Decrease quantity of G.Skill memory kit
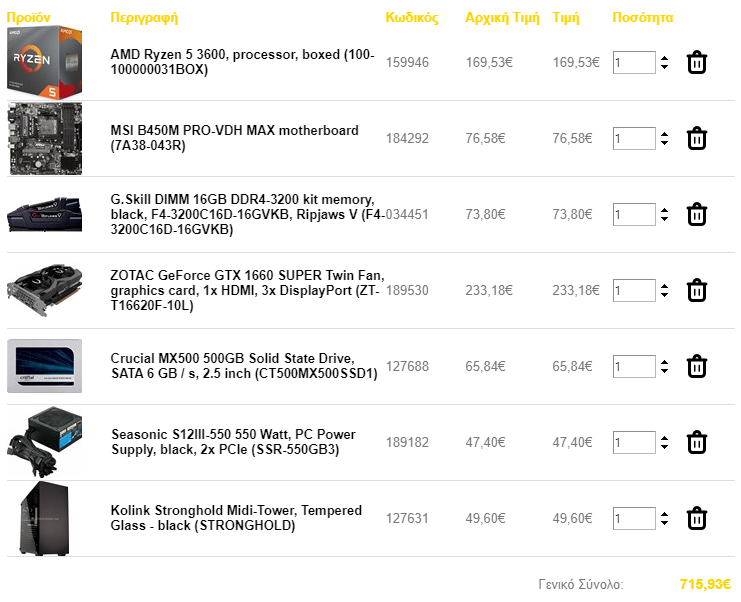This screenshot has height=602, width=741. tap(664, 219)
